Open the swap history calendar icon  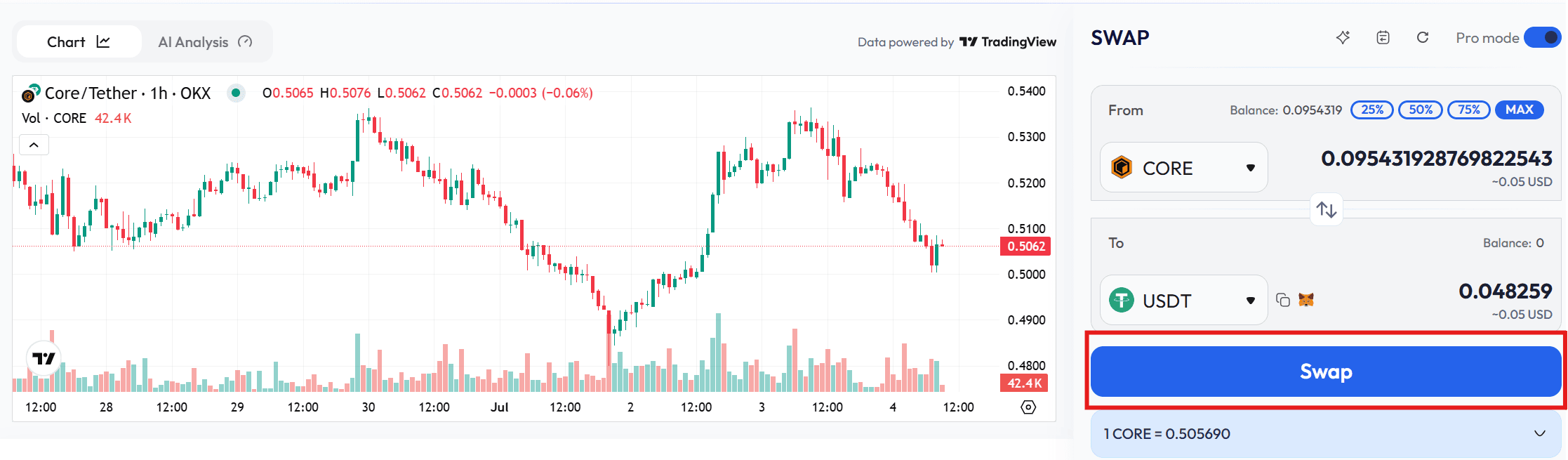click(1383, 38)
